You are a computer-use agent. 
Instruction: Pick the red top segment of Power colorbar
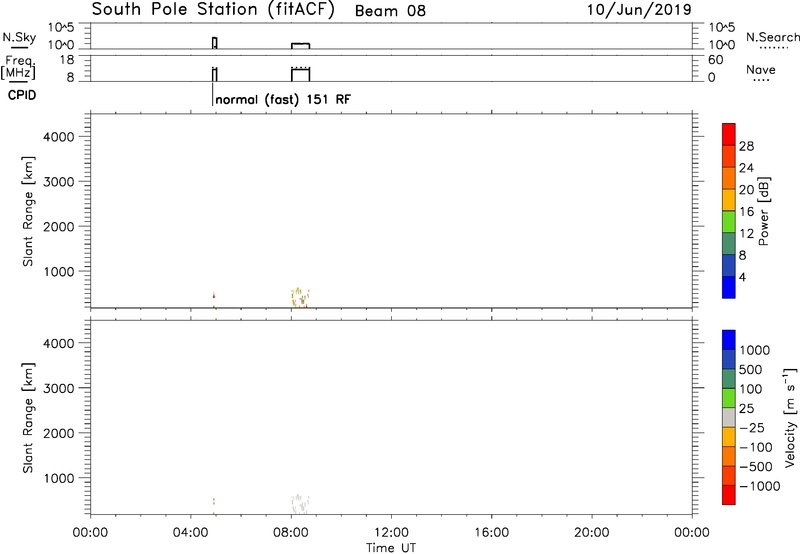point(729,134)
